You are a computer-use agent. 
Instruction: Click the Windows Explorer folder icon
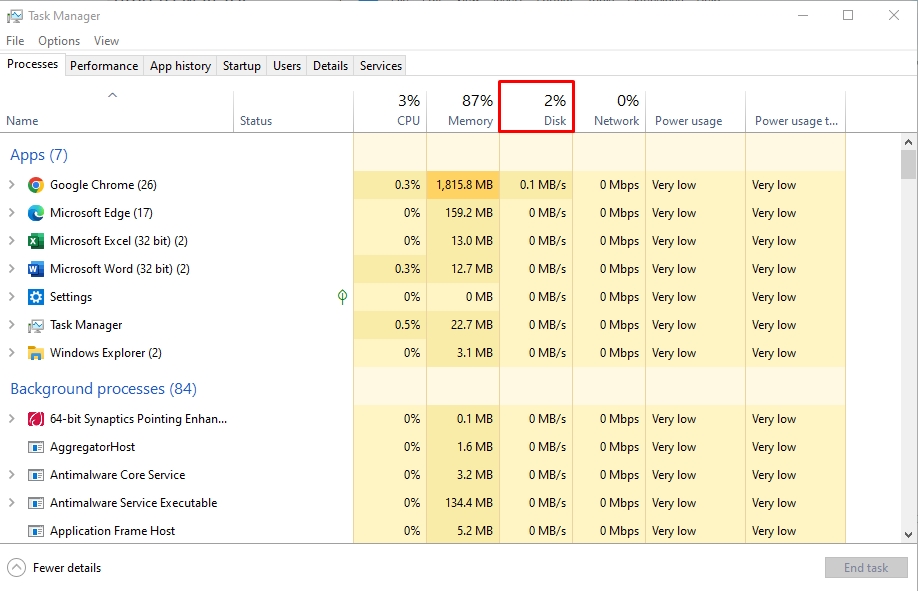click(36, 353)
